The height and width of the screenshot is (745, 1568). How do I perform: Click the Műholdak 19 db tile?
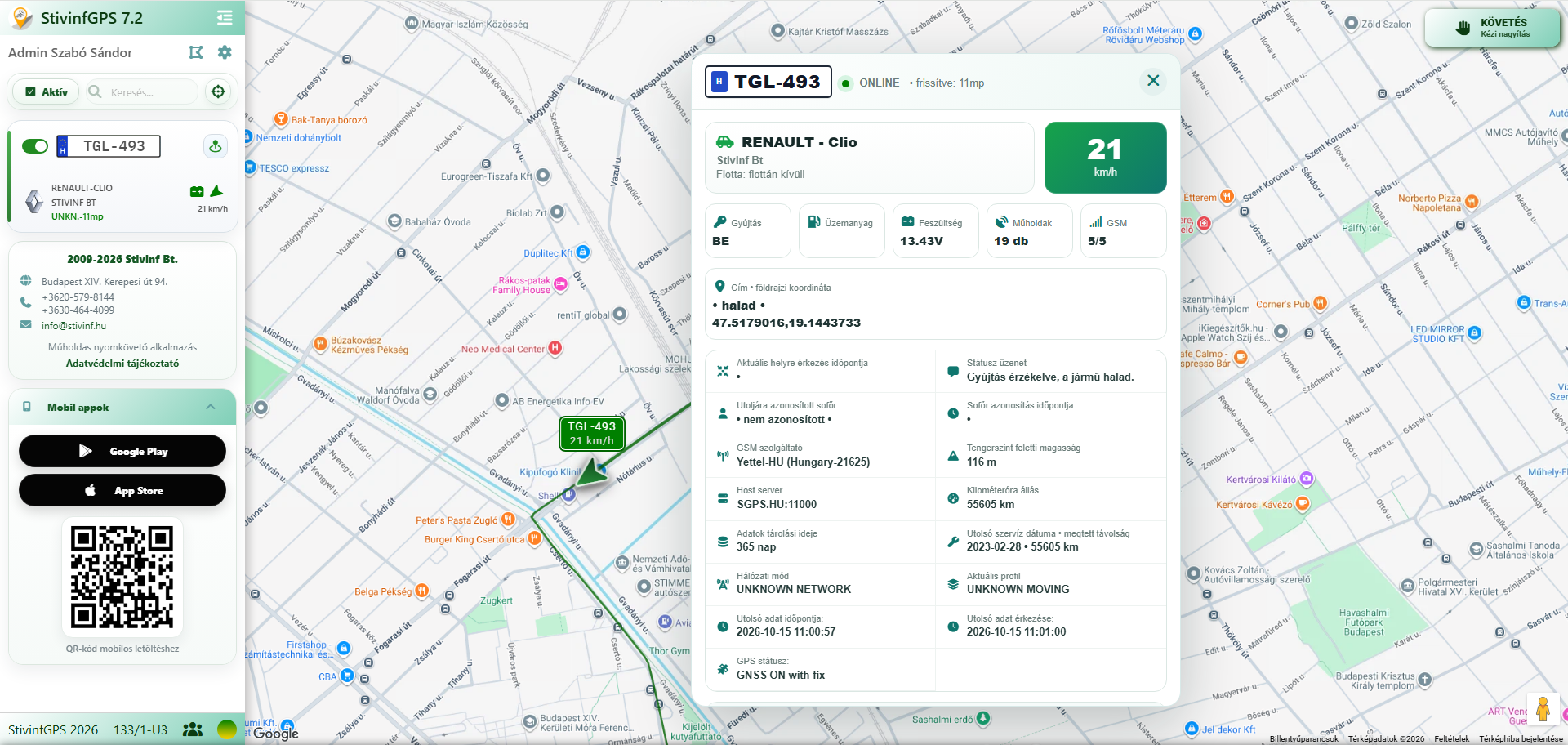tap(1030, 231)
